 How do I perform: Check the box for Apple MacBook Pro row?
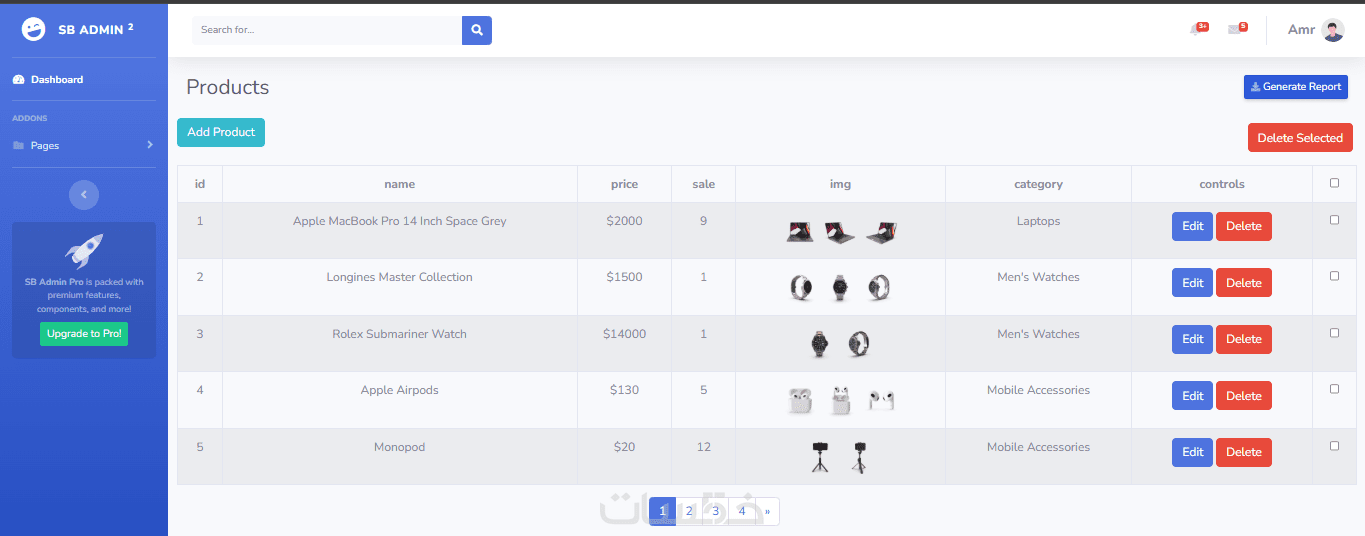coord(1334,220)
